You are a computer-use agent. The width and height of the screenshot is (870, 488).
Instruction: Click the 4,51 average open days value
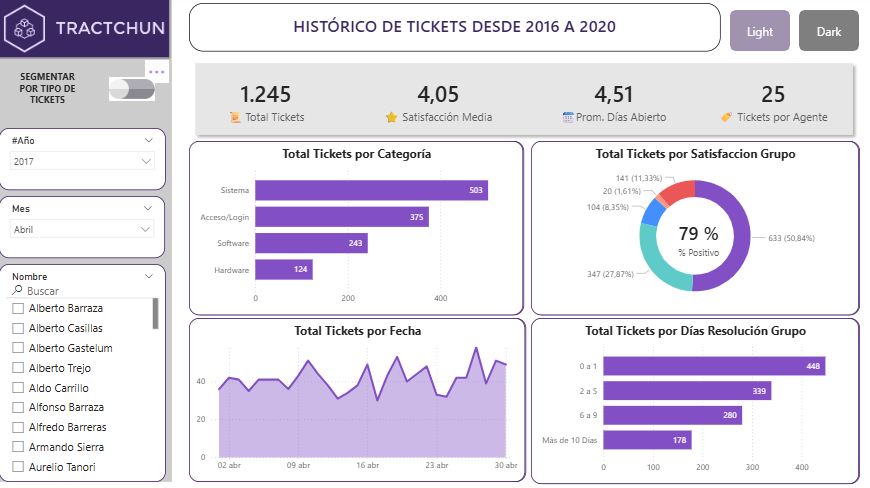coord(614,94)
